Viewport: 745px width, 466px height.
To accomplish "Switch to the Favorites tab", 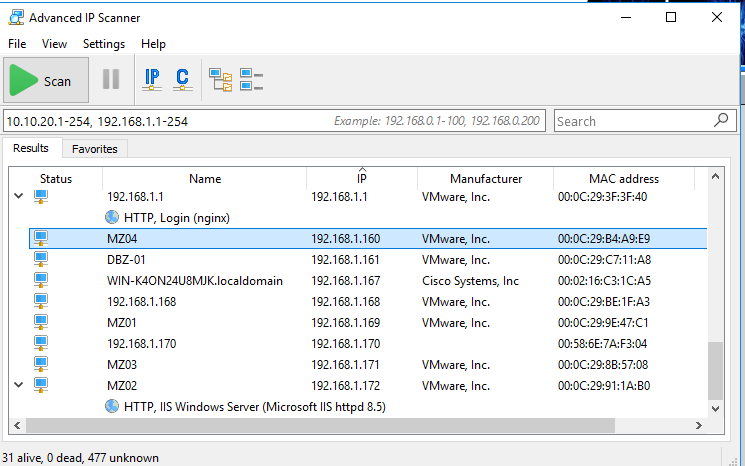I will click(95, 149).
